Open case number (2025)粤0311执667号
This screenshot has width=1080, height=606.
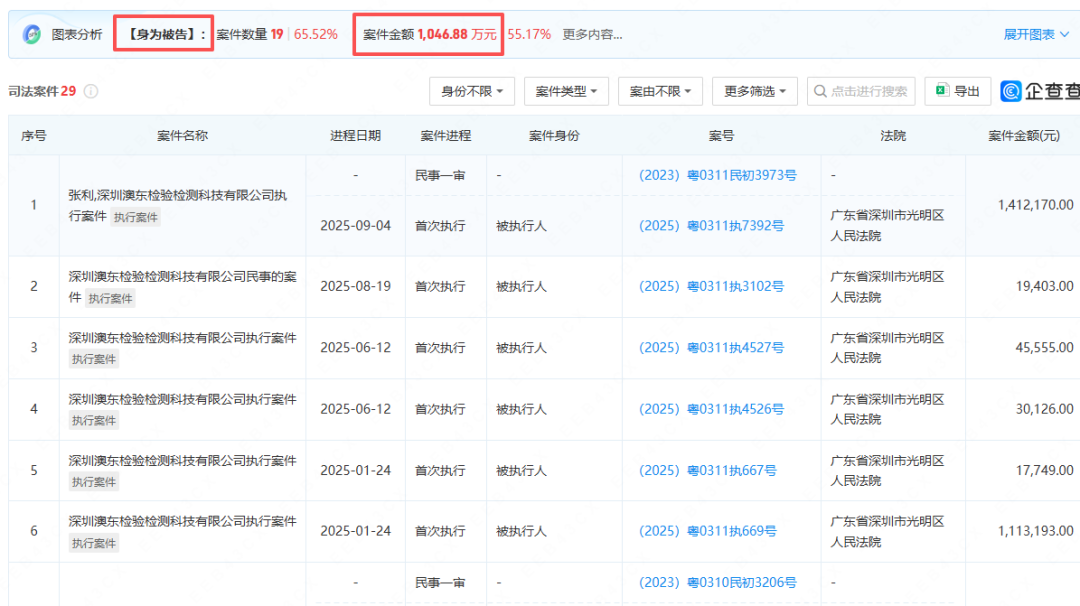tap(707, 470)
